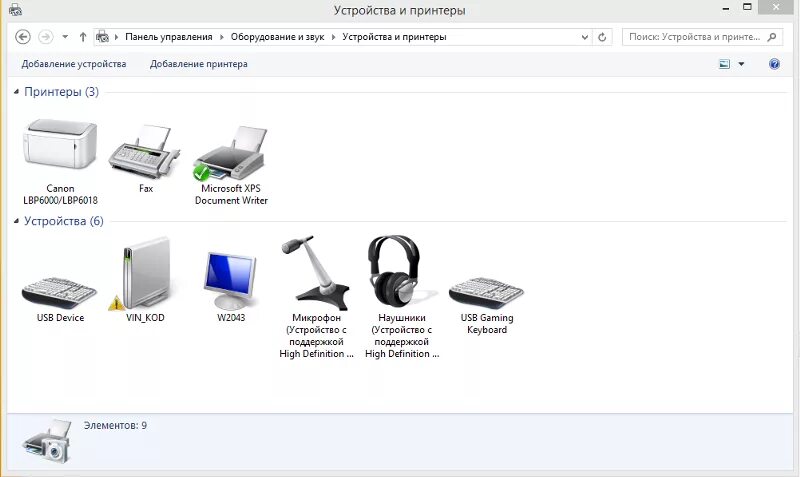Click Устройства и принтеры breadcrumb
Viewport: 800px width, 477px height.
(x=394, y=37)
